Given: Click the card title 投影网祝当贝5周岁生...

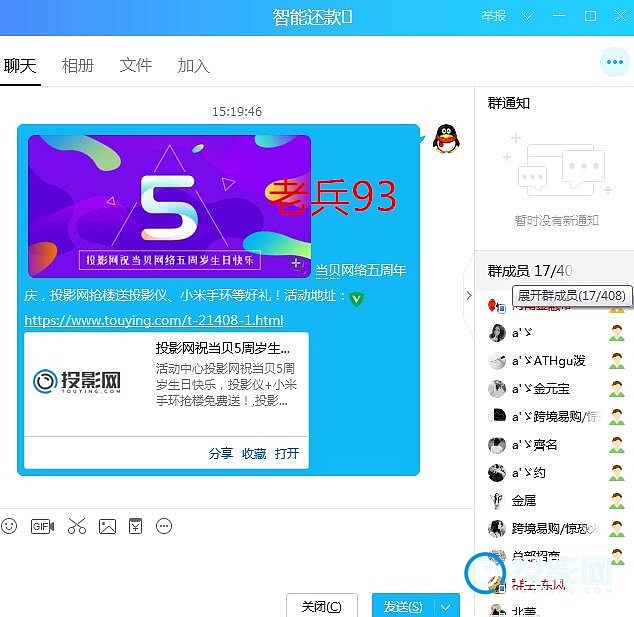Looking at the screenshot, I should [x=222, y=348].
